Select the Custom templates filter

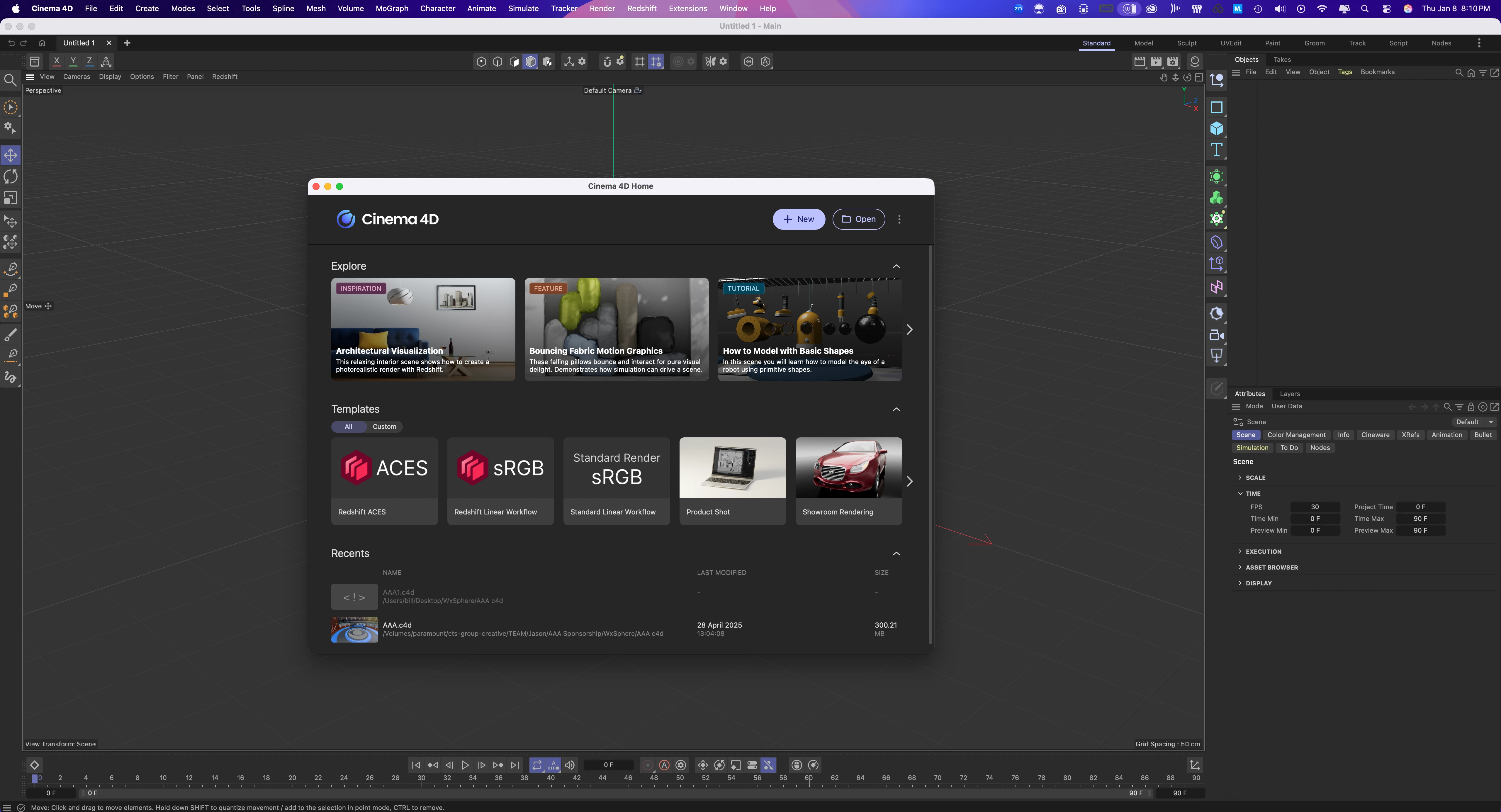click(384, 427)
